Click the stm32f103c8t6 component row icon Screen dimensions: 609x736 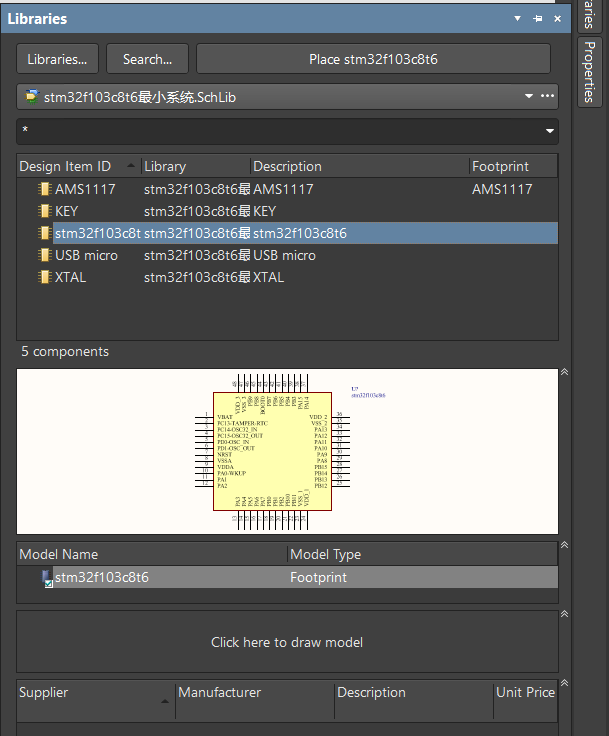(45, 233)
